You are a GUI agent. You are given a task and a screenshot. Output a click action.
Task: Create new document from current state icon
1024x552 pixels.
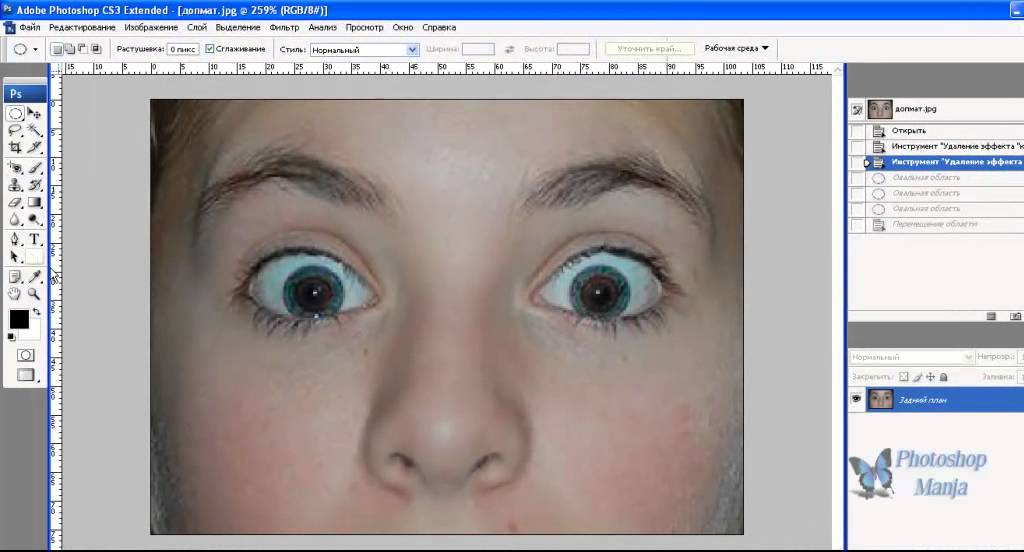click(991, 316)
